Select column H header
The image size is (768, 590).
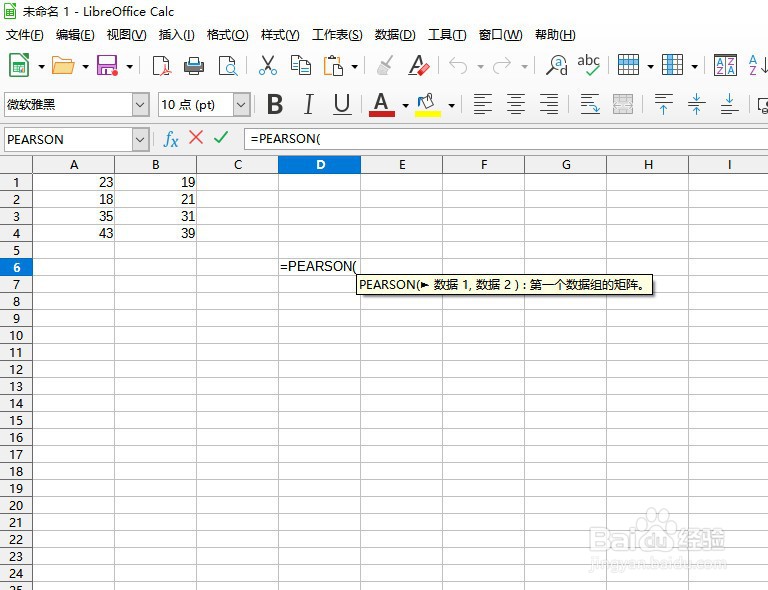pos(648,165)
